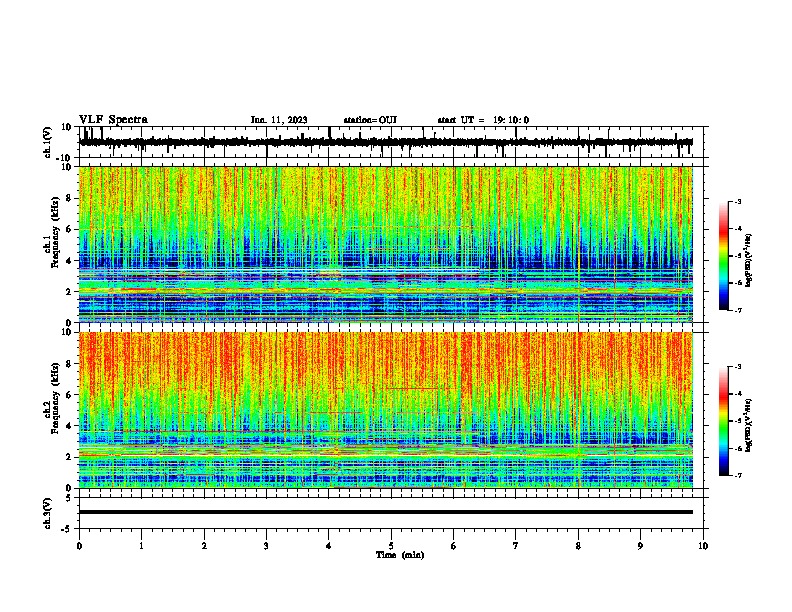
Task: Click the ch.2 spectrogram "10" kHz tick label
Action: tap(67, 332)
